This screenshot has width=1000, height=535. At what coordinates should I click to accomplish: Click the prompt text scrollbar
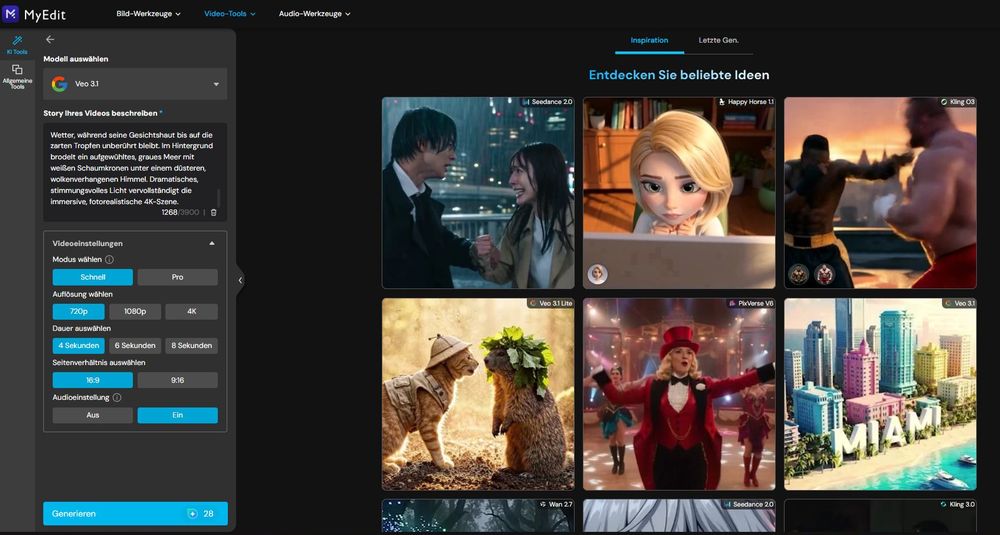219,198
